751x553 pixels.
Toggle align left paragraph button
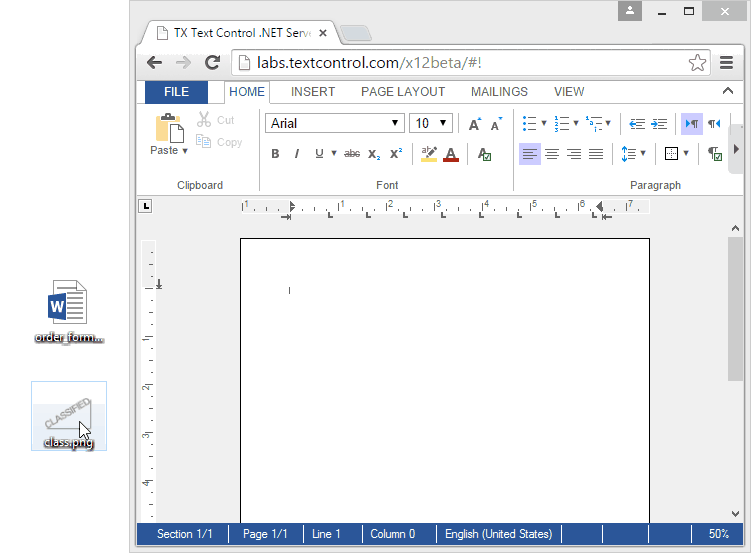[x=529, y=154]
